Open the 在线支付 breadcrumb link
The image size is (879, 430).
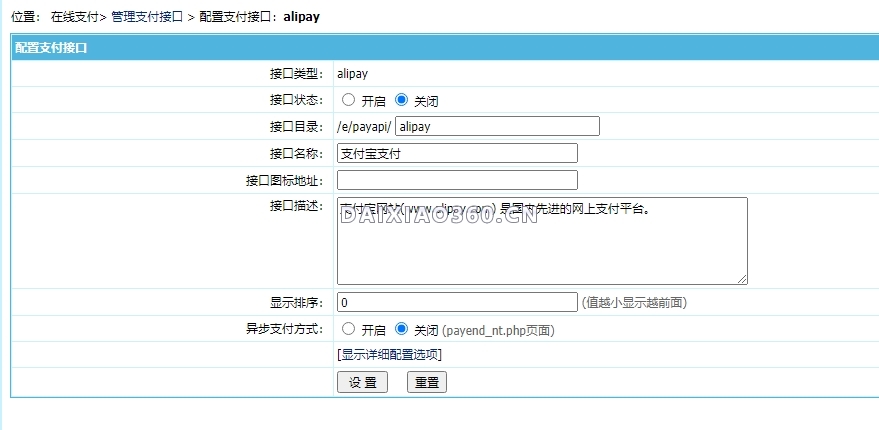[x=75, y=17]
